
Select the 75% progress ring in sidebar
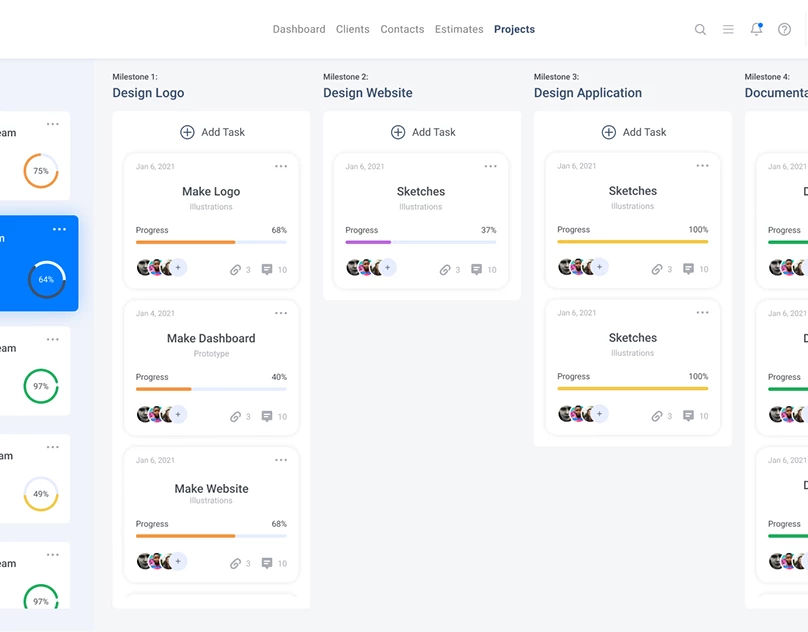point(41,171)
